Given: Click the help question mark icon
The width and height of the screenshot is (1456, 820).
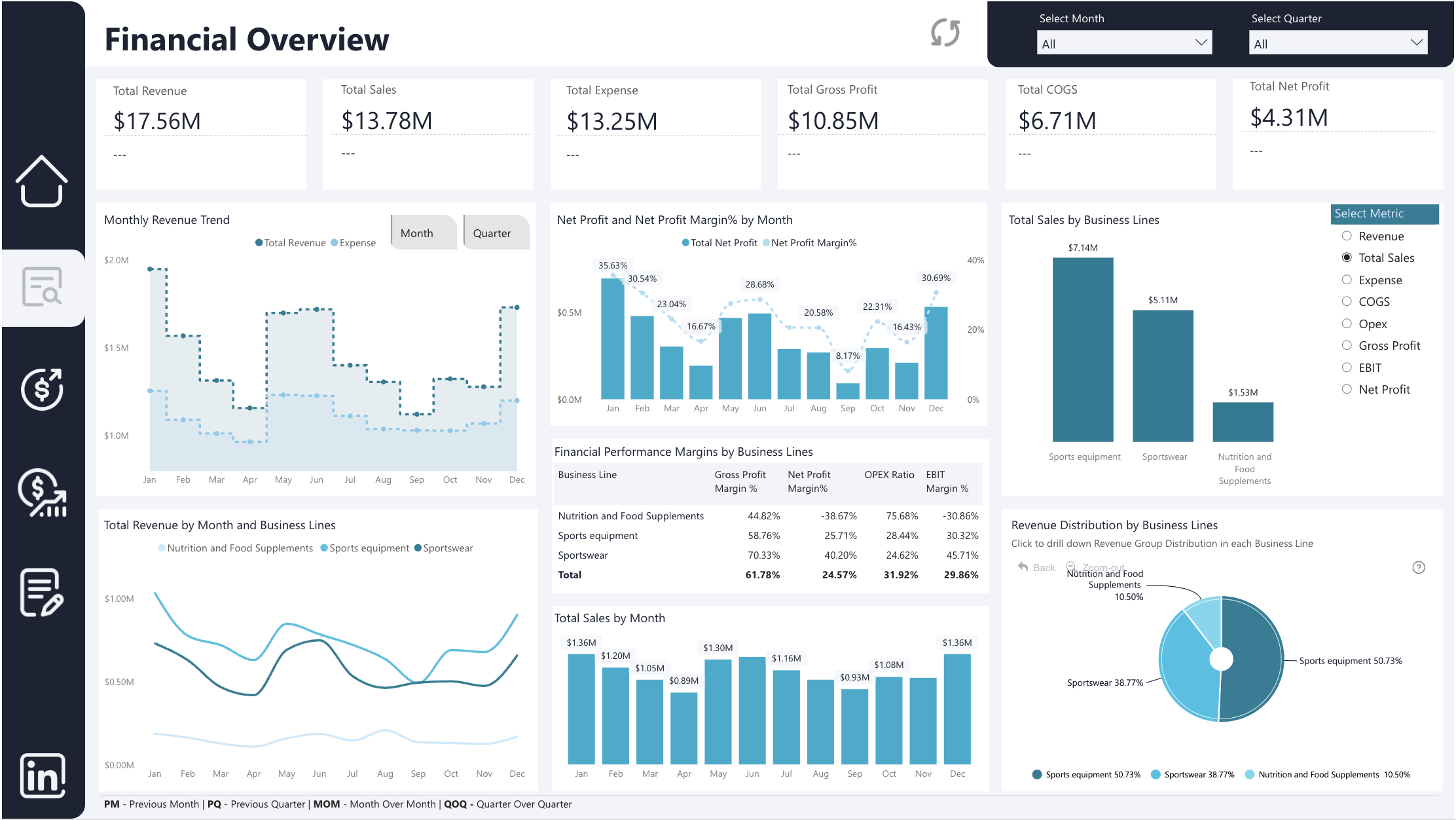Looking at the screenshot, I should click(x=1419, y=567).
